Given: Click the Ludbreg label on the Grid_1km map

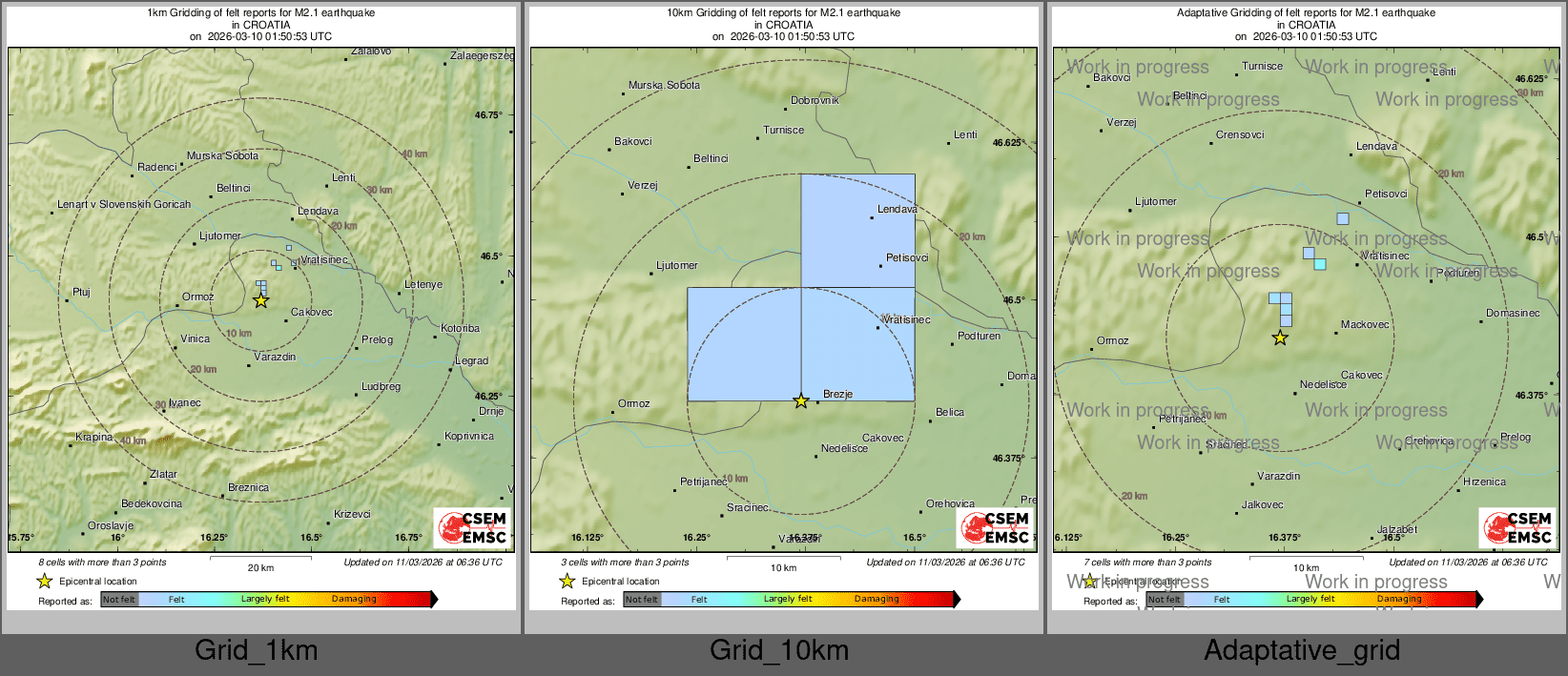Looking at the screenshot, I should [x=382, y=386].
